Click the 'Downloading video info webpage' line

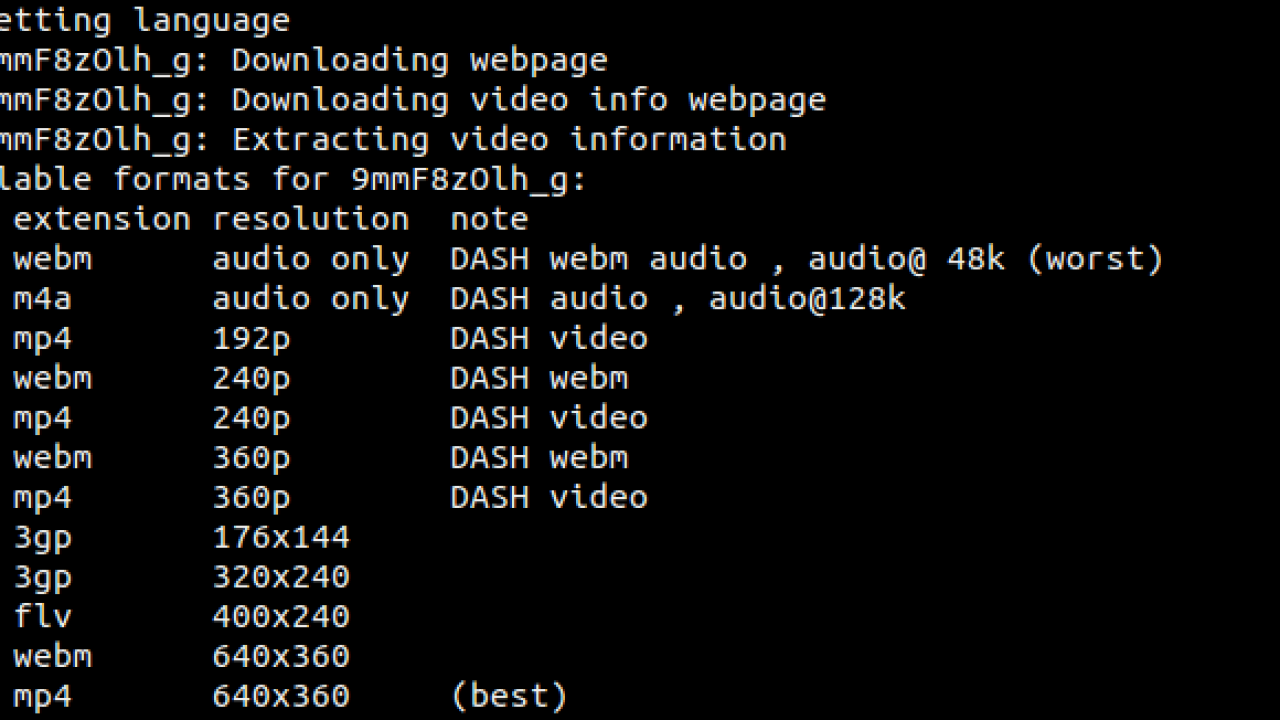click(413, 100)
